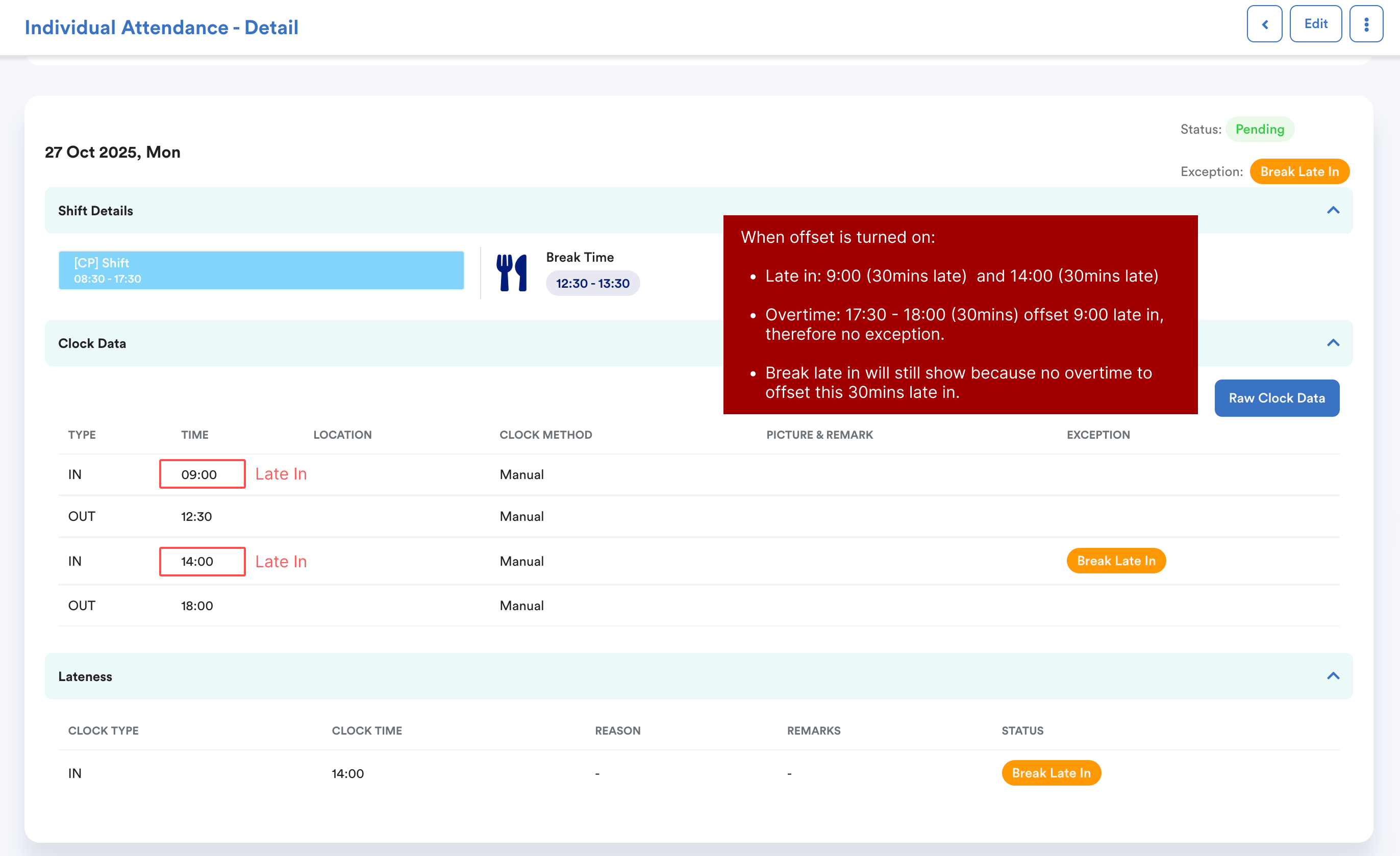Click the highlighted 14:00 time cell
The height and width of the screenshot is (856, 1400).
click(x=202, y=561)
